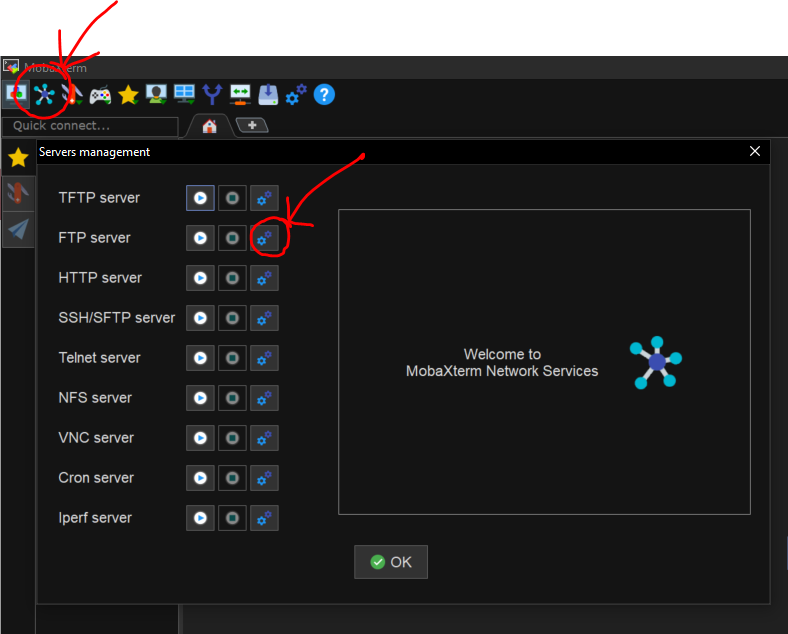Click the Sessions star icon in the toolbar
This screenshot has height=634, width=788.
point(128,94)
